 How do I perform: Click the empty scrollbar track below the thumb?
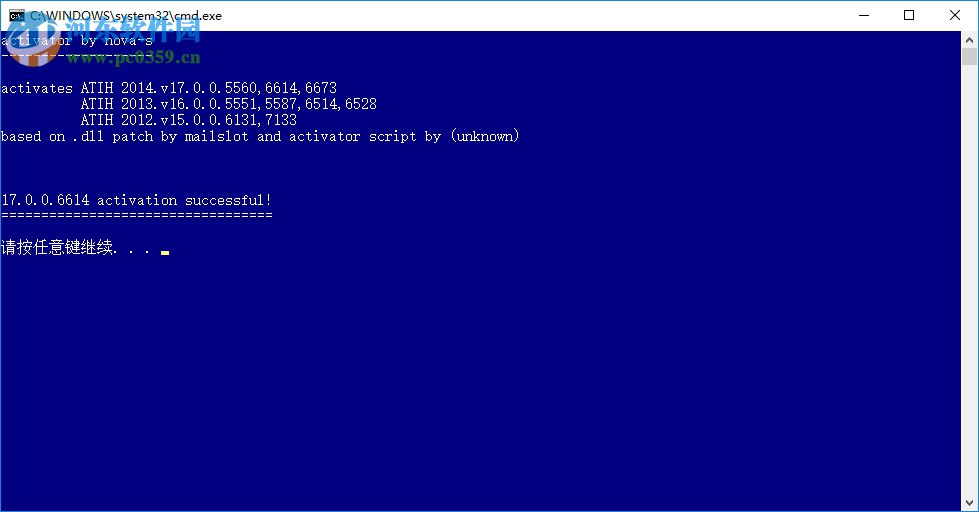(969, 300)
